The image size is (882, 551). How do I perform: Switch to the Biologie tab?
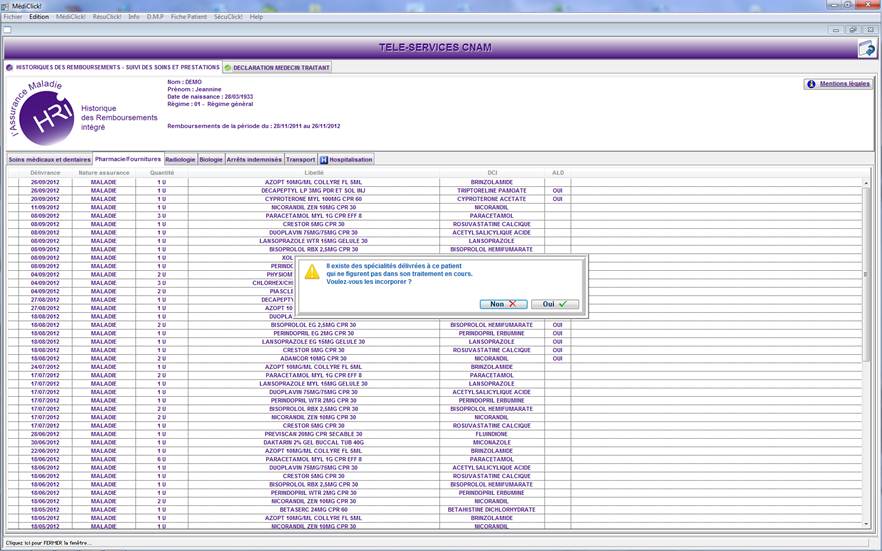[x=211, y=160]
